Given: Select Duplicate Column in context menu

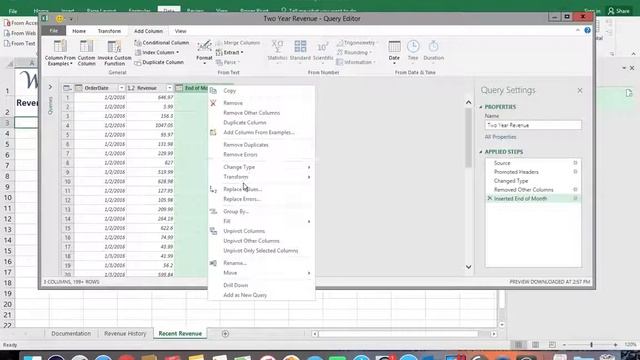Looking at the screenshot, I should coord(245,122).
